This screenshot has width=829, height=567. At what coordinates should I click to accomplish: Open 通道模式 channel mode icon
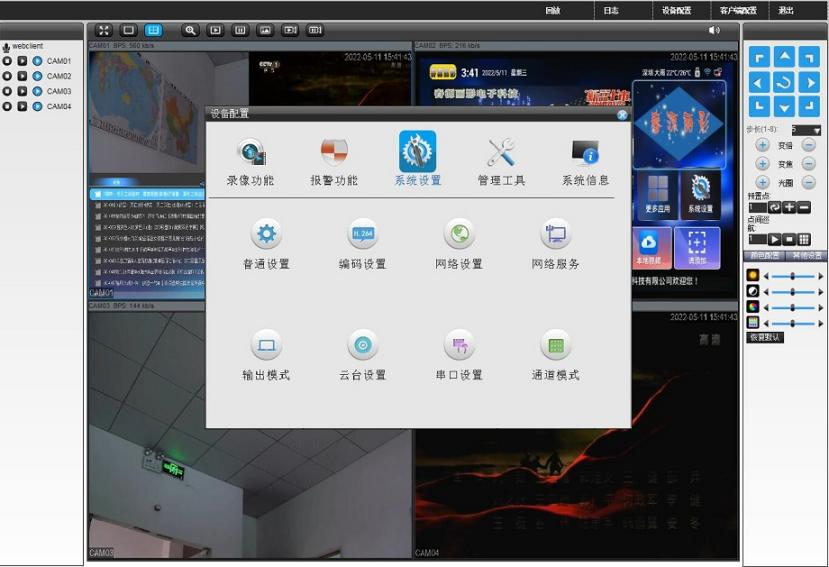[555, 346]
